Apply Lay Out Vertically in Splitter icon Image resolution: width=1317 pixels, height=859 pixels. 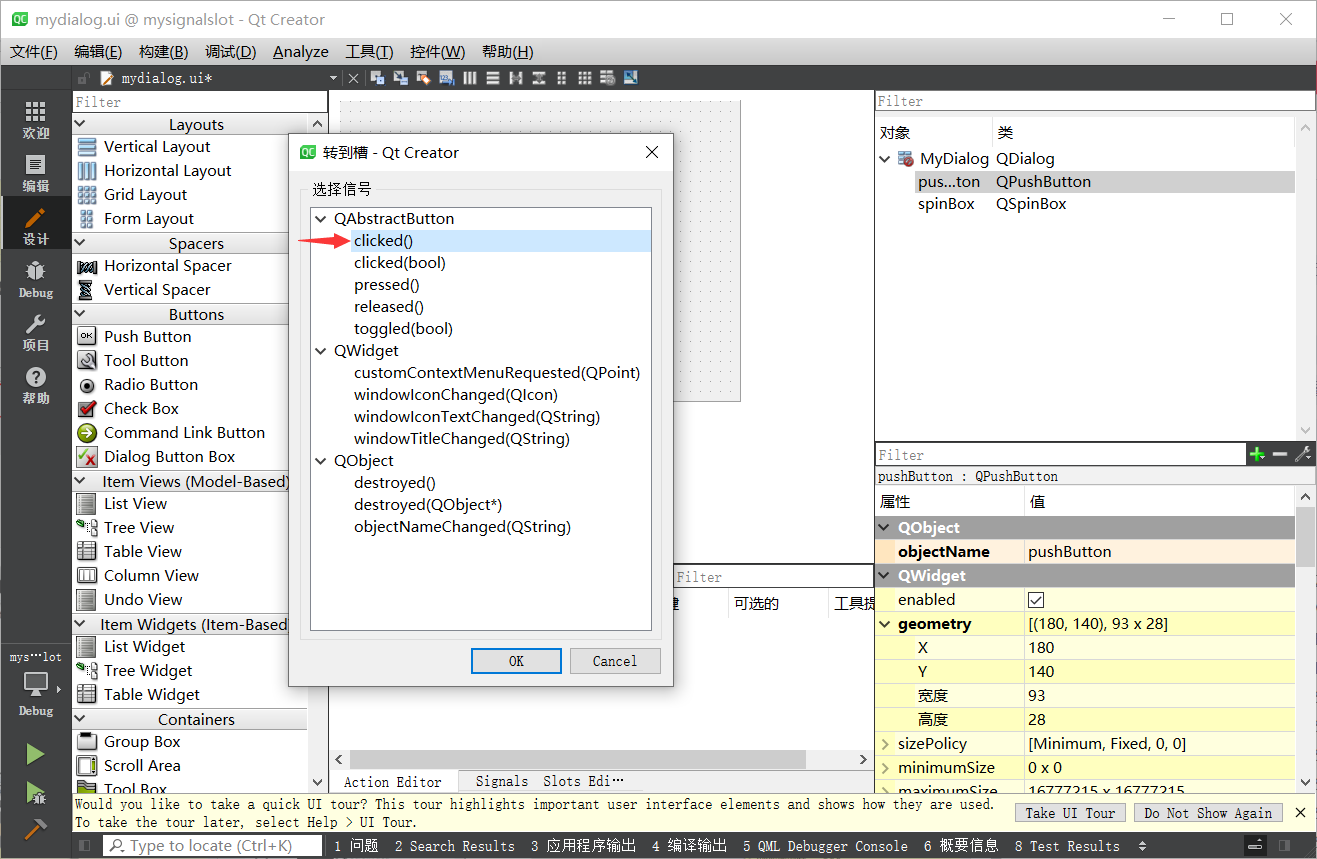coord(539,78)
